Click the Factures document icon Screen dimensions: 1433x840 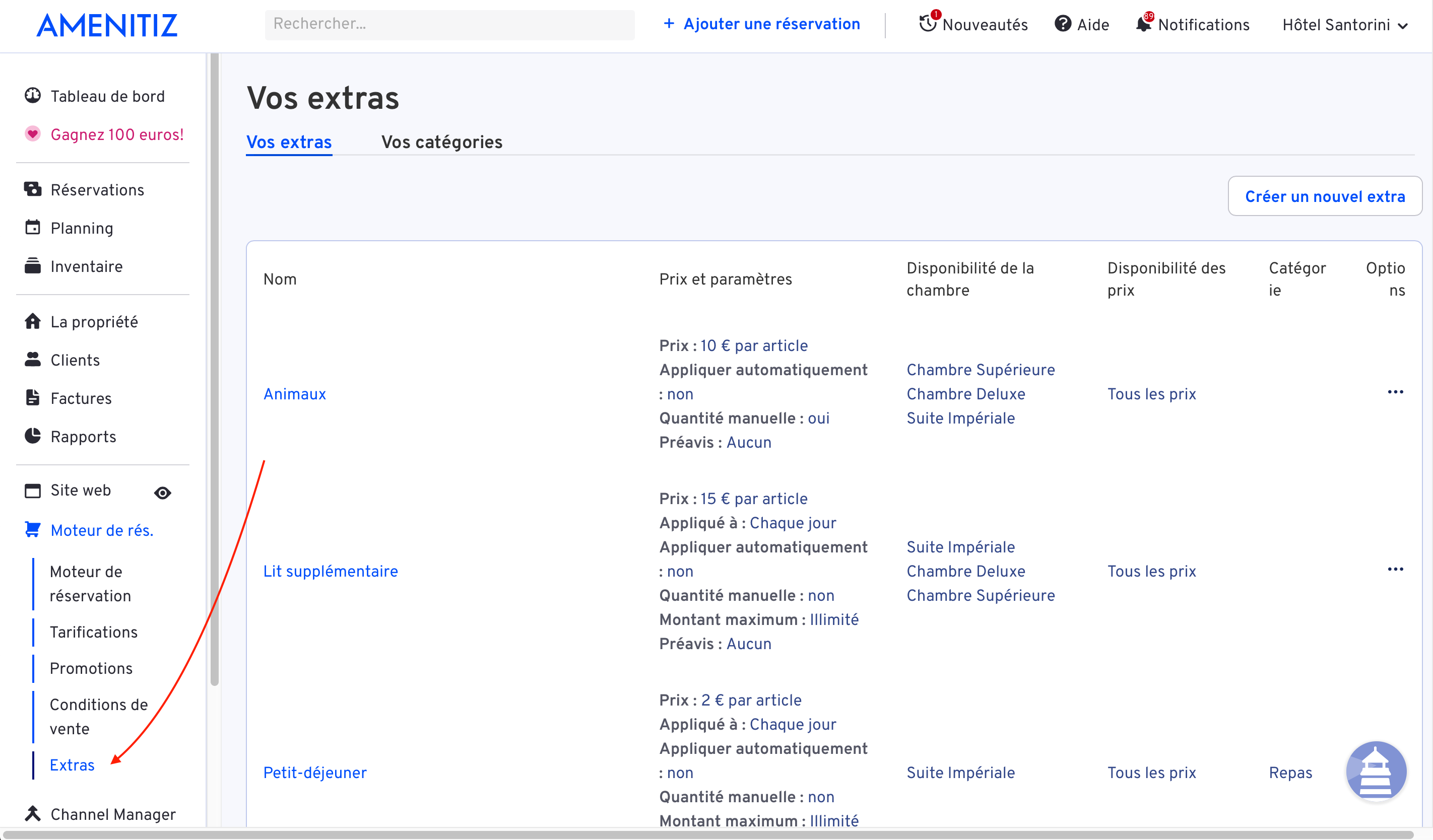point(32,398)
